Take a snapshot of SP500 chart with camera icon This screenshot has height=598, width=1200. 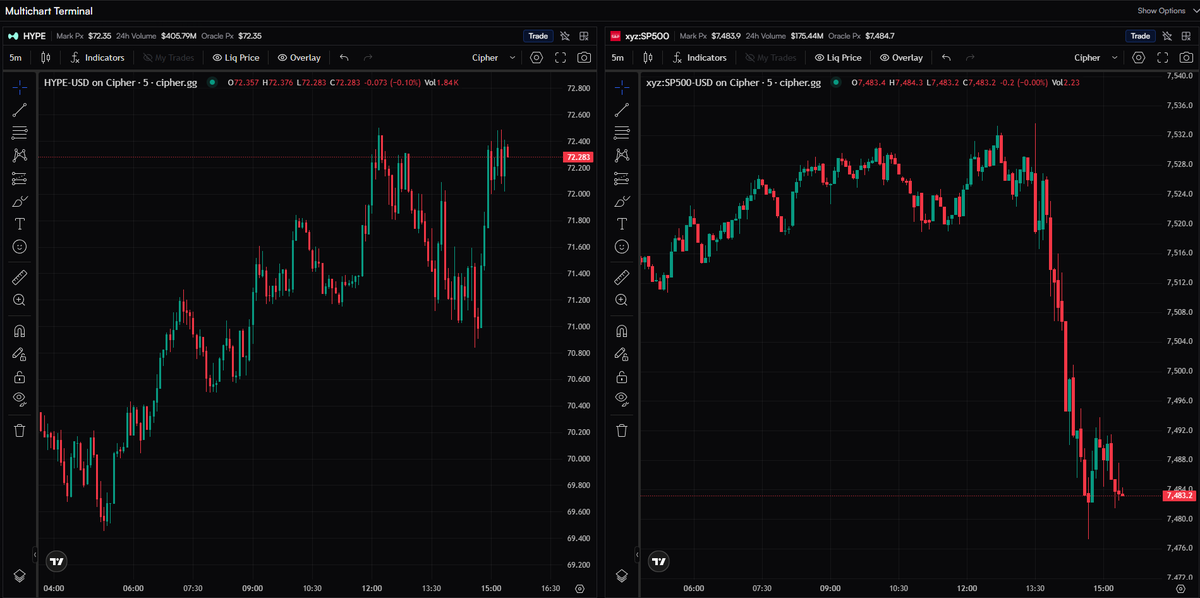[x=1186, y=58]
